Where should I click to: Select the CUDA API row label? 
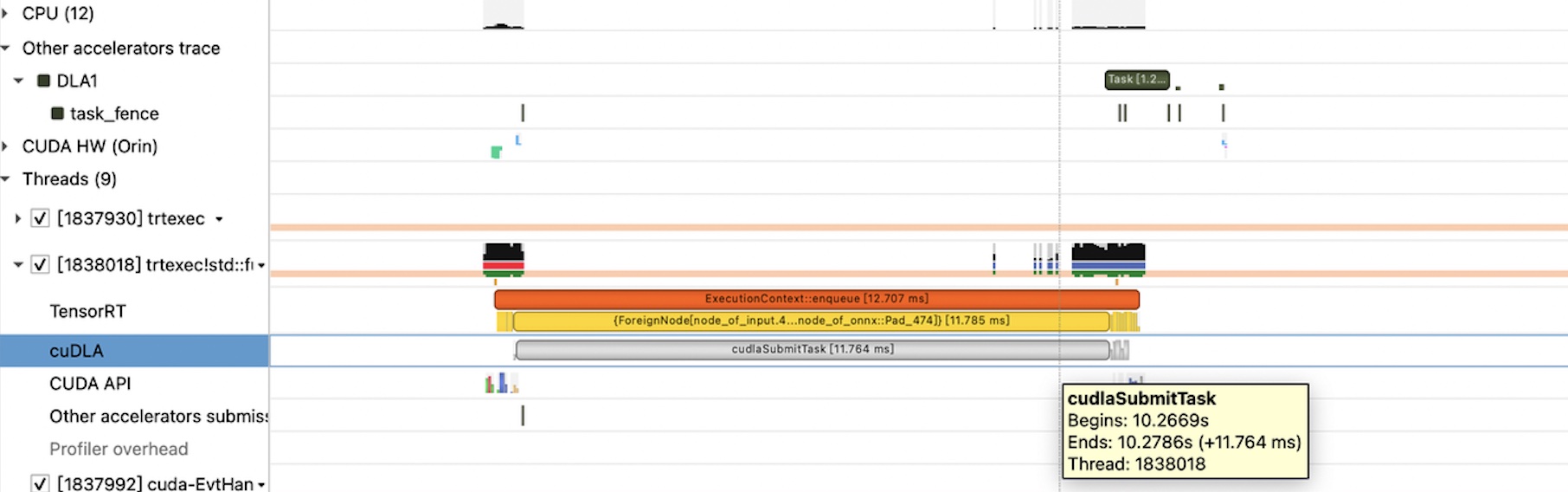[x=90, y=384]
